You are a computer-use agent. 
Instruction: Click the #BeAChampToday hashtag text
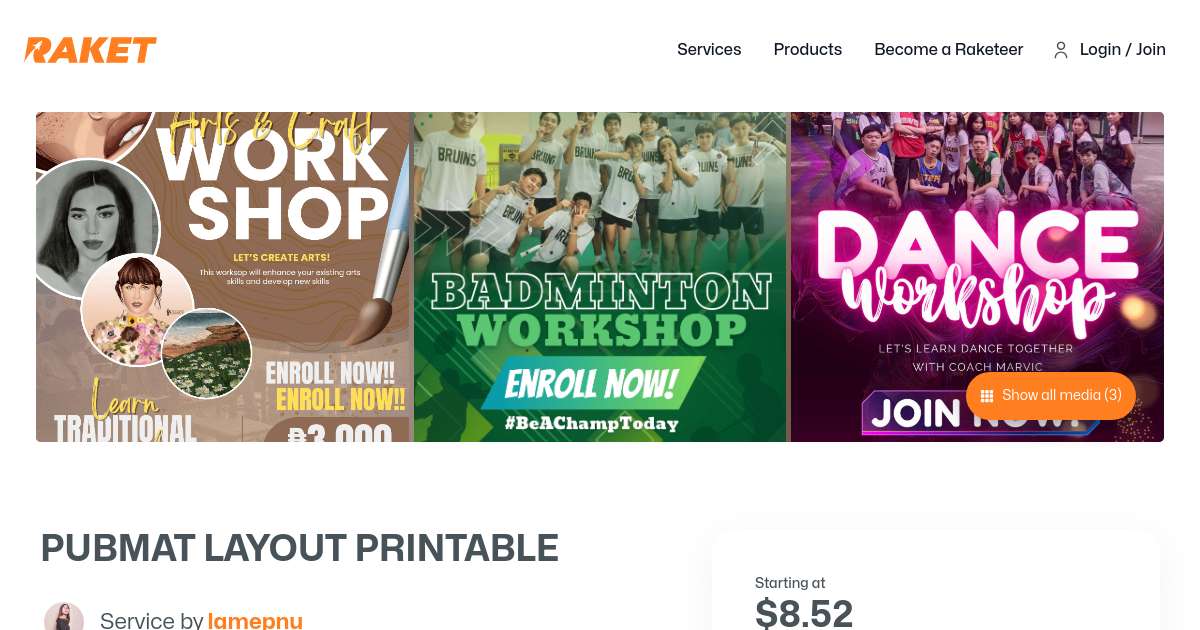click(x=591, y=423)
